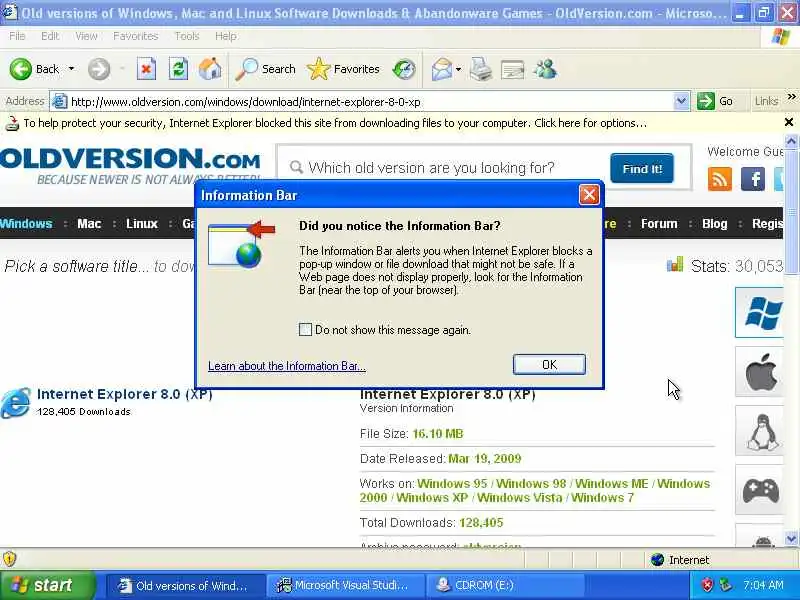This screenshot has width=800, height=600.
Task: Click the OLDVERSION.COM site logo
Action: [x=130, y=159]
